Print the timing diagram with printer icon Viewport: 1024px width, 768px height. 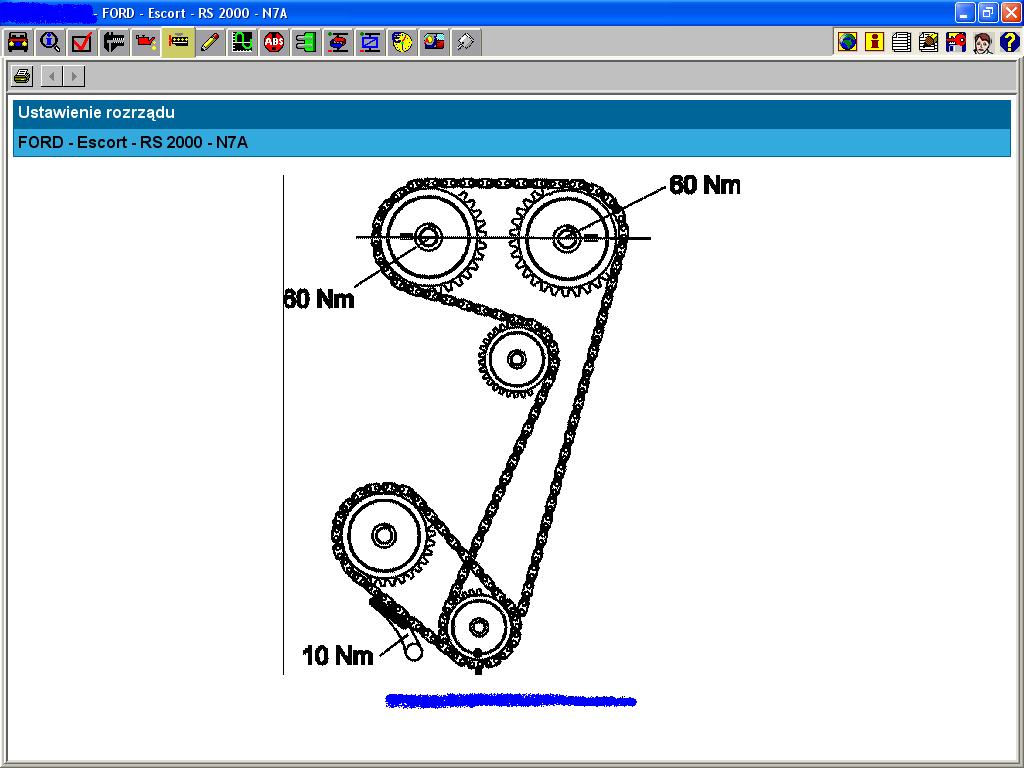[23, 76]
